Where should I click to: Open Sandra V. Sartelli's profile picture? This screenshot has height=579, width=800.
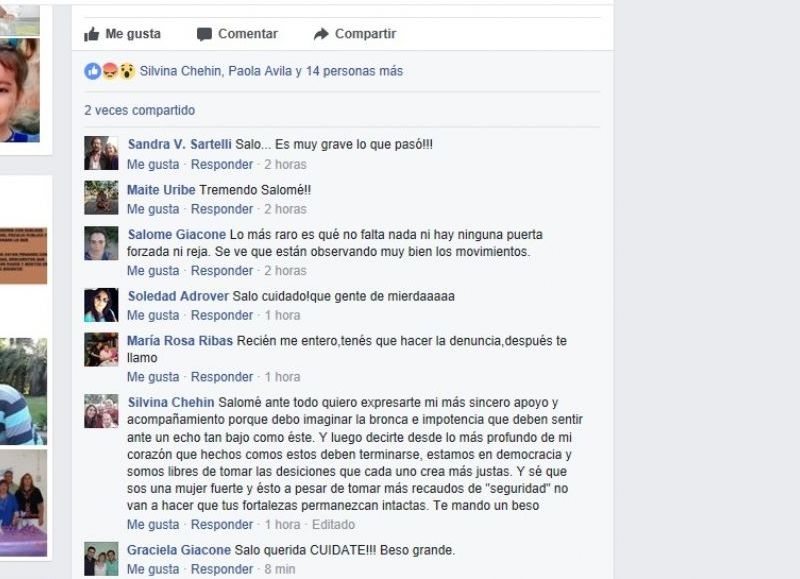pyautogui.click(x=101, y=153)
